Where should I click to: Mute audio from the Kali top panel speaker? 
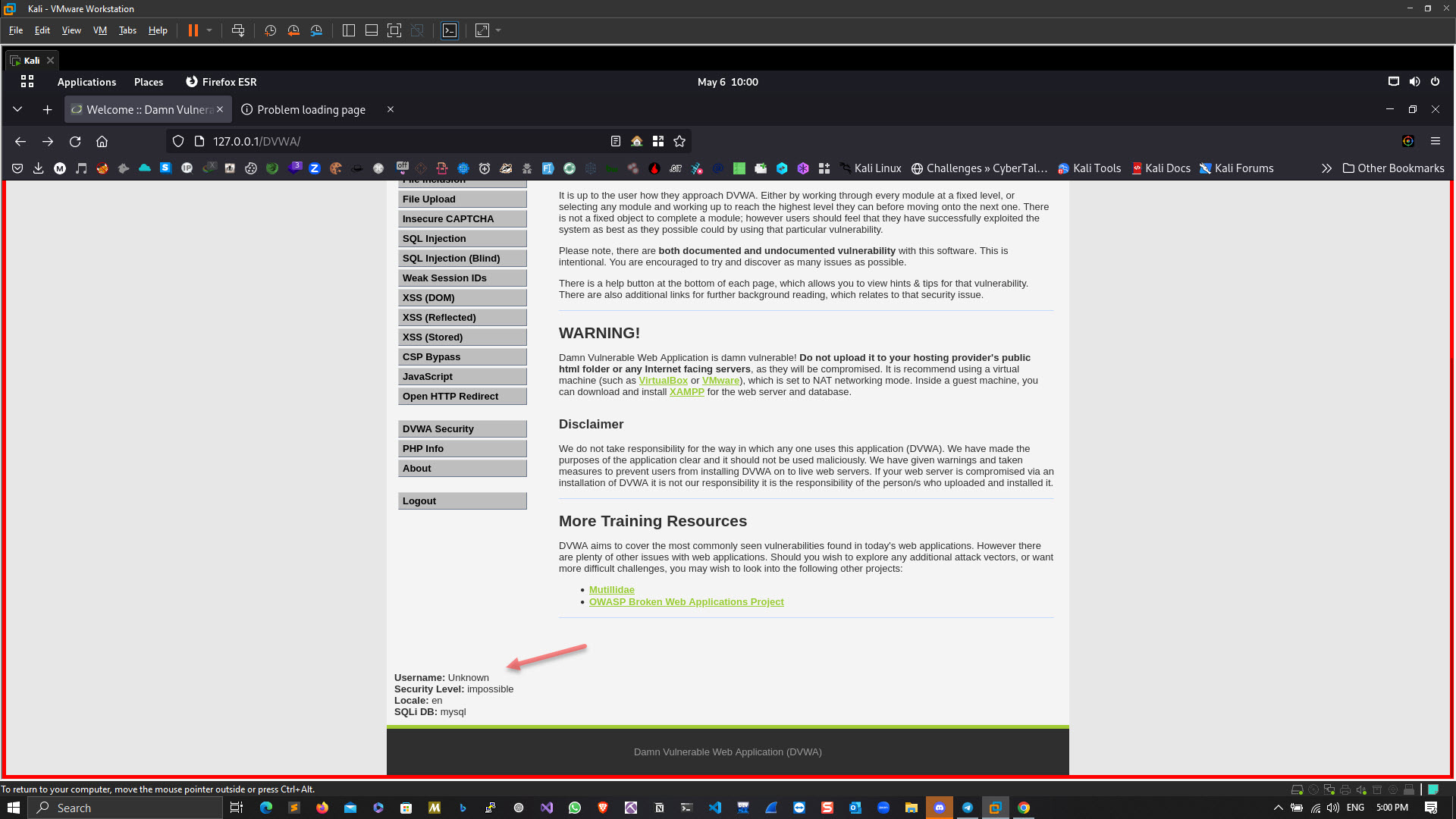coord(1414,82)
